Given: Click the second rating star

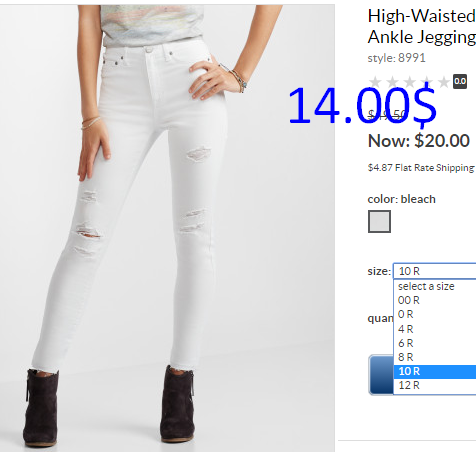Looking at the screenshot, I should click(x=393, y=82).
